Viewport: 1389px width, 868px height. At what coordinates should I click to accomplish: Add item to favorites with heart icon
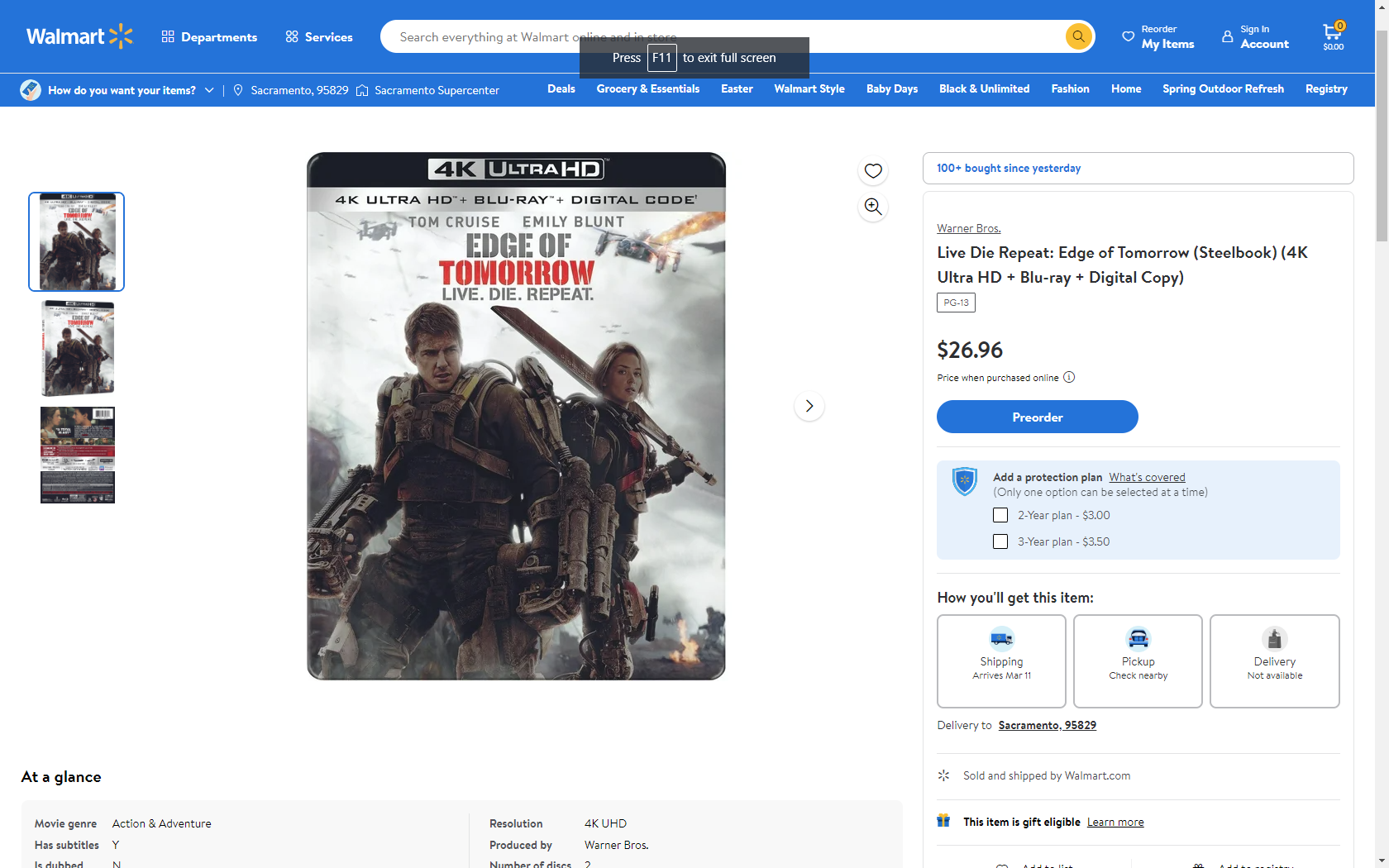[x=873, y=171]
